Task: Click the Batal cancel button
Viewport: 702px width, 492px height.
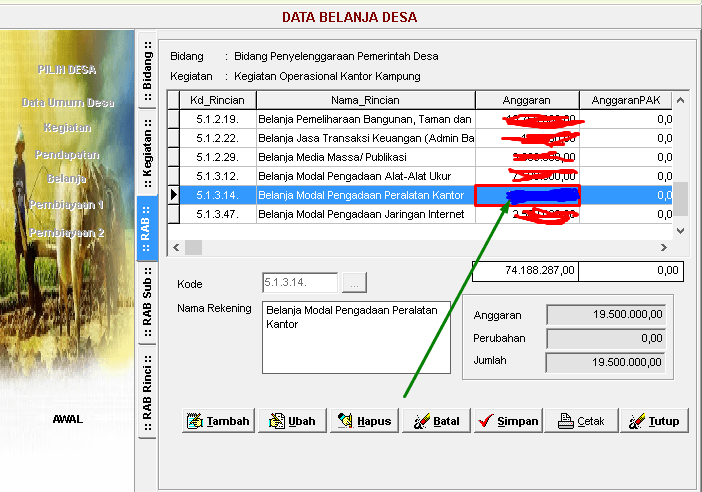Action: (x=437, y=421)
